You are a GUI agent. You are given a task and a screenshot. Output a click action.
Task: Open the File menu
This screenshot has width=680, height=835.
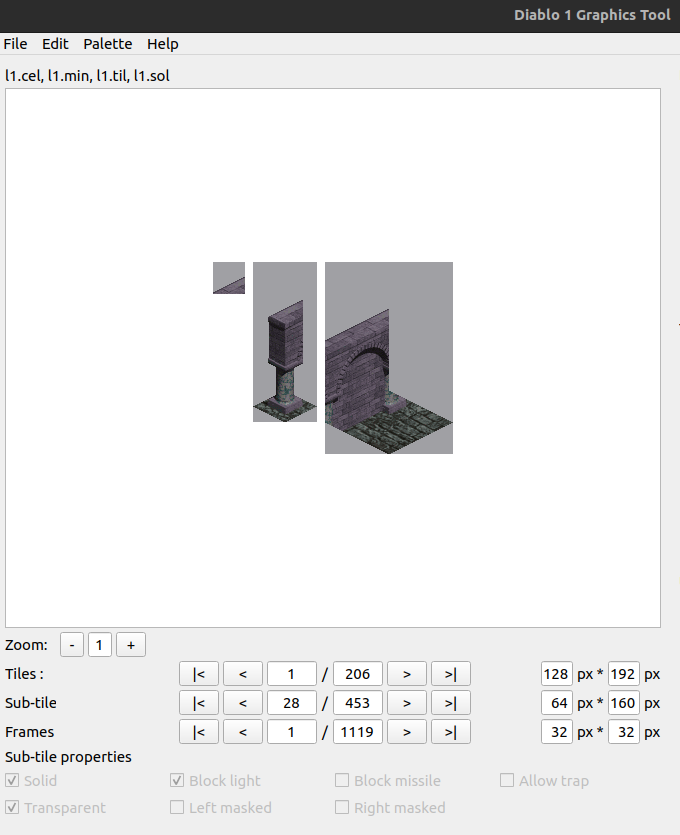(15, 44)
